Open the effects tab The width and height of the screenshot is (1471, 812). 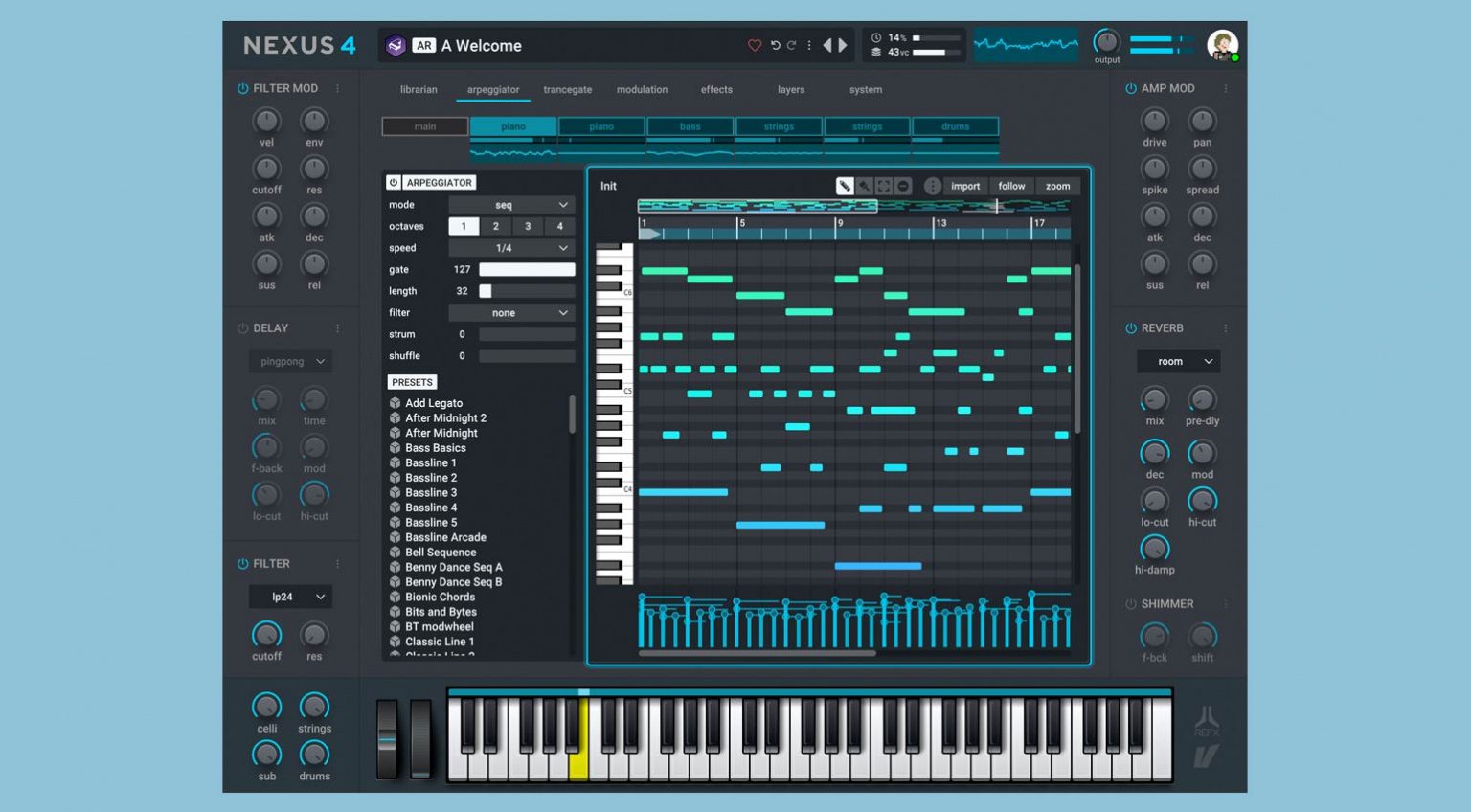click(x=716, y=89)
